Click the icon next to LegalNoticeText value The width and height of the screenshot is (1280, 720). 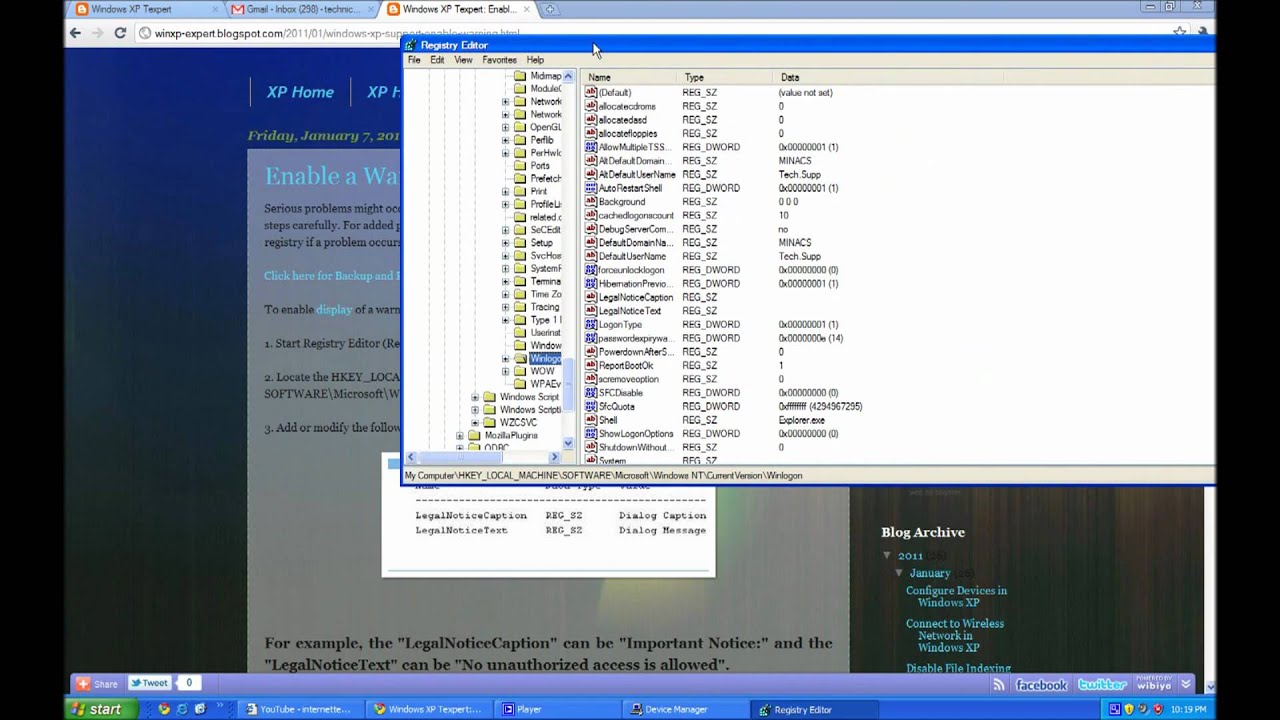pyautogui.click(x=590, y=311)
